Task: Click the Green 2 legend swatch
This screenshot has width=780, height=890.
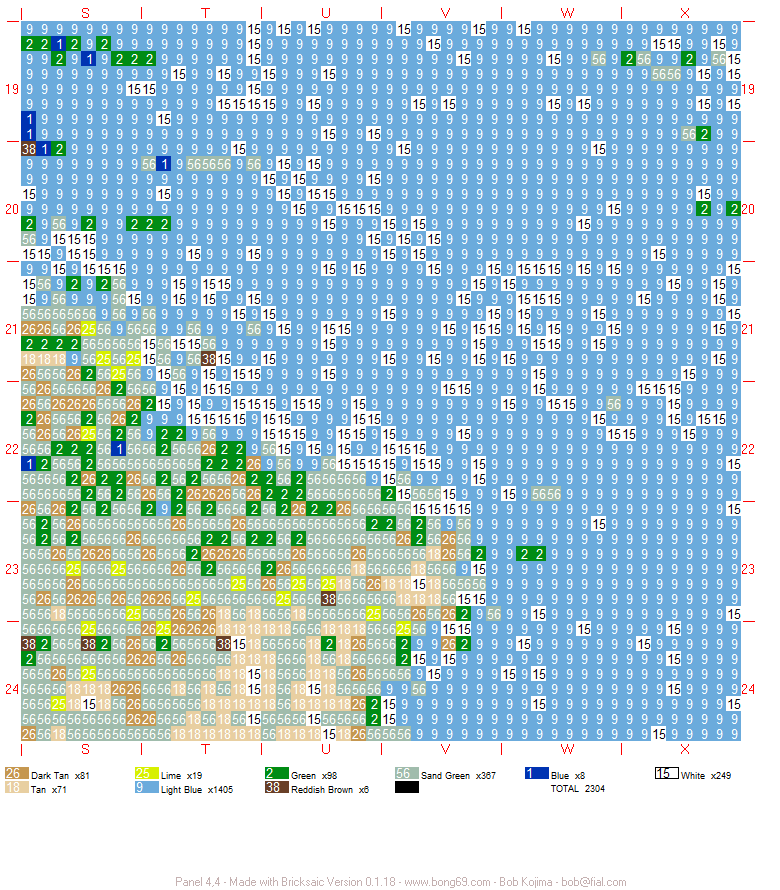Action: 276,773
